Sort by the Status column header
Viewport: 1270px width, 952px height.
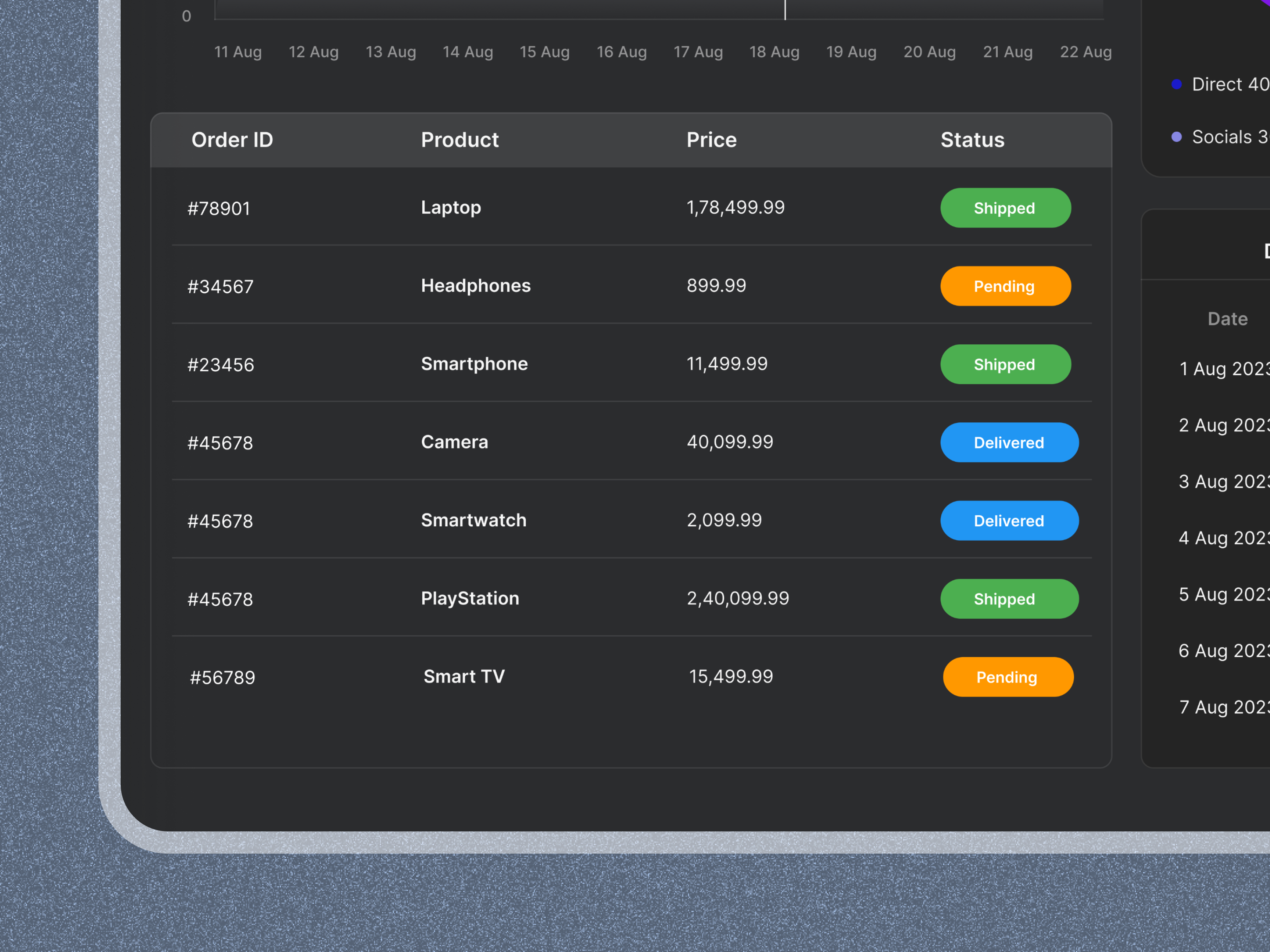point(972,140)
